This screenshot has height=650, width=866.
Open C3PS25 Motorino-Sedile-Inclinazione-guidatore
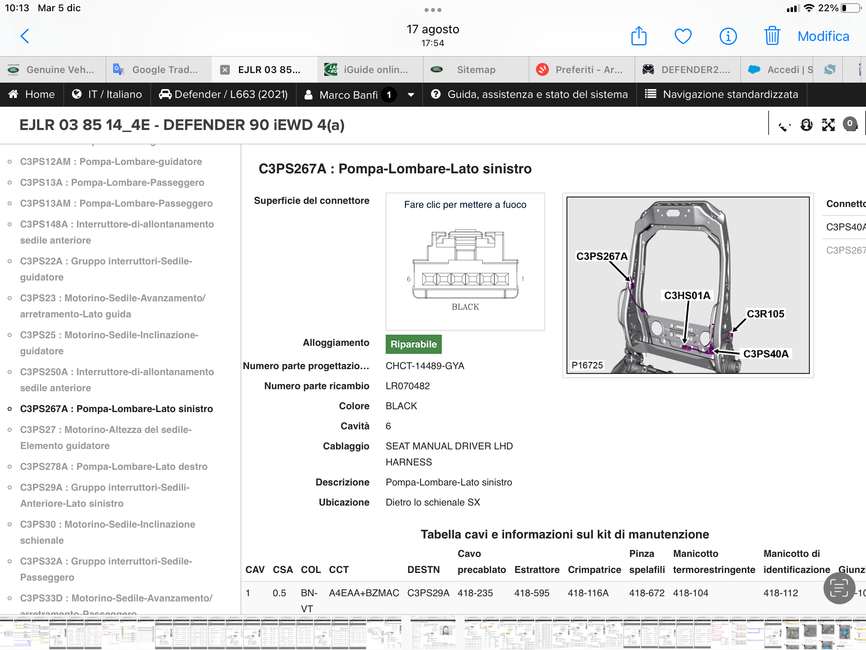click(109, 343)
